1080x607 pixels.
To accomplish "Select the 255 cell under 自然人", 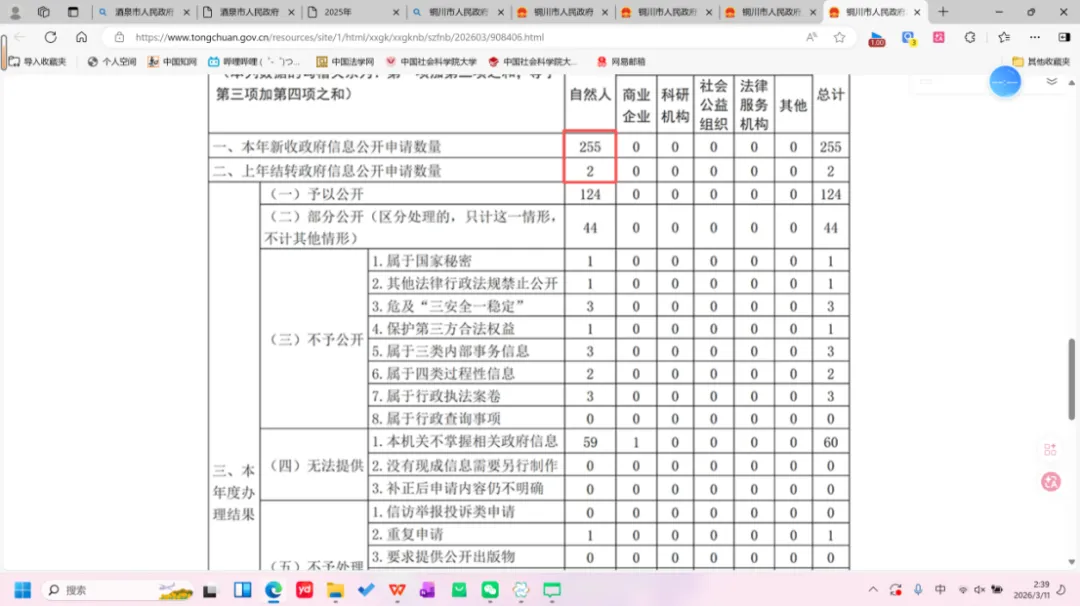I will (590, 147).
